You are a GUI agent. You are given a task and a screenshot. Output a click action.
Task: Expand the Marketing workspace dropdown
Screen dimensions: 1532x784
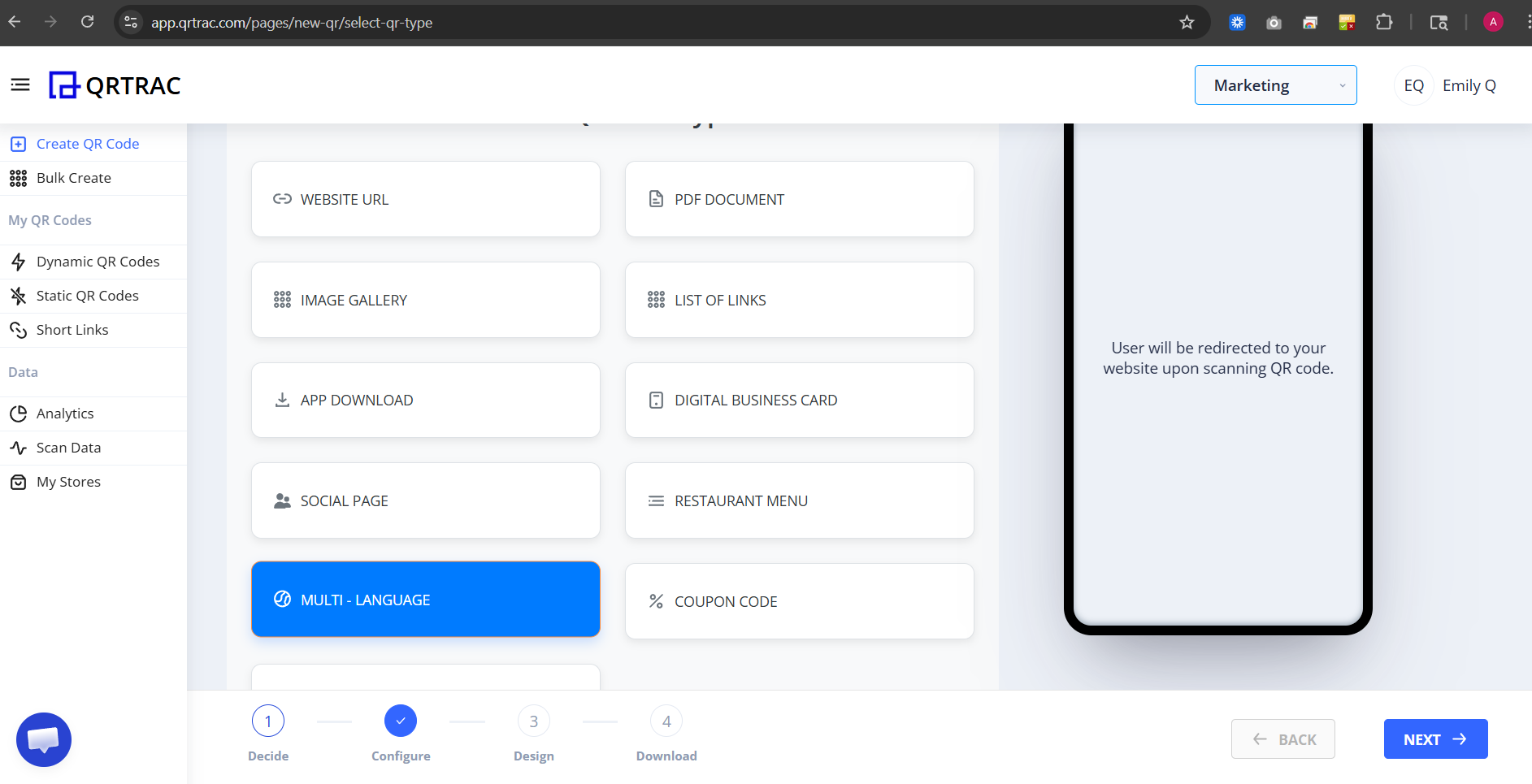click(x=1275, y=84)
